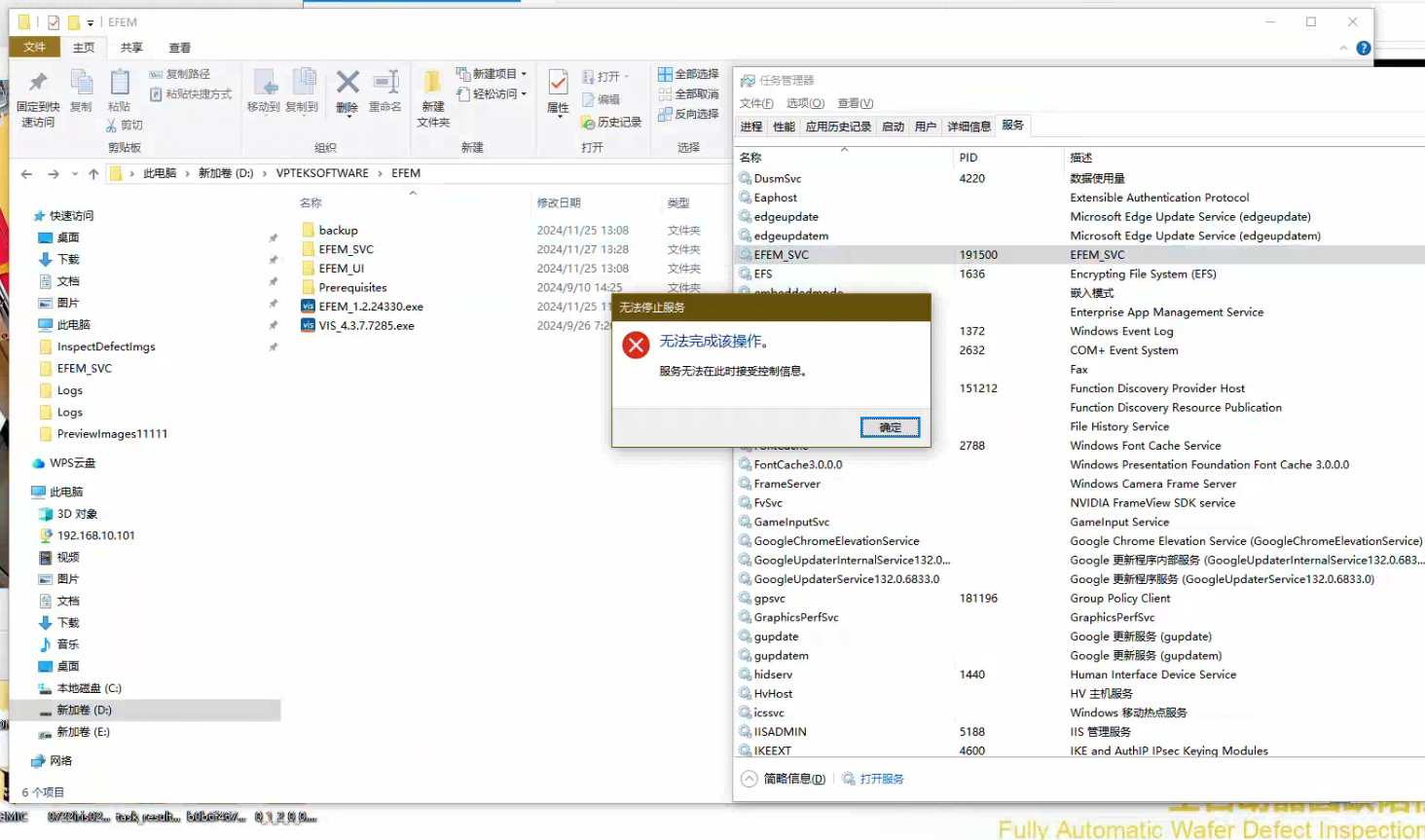Viewport: 1425px width, 840px height.
Task: Click OK (确定) in the error dialog
Action: tap(890, 427)
